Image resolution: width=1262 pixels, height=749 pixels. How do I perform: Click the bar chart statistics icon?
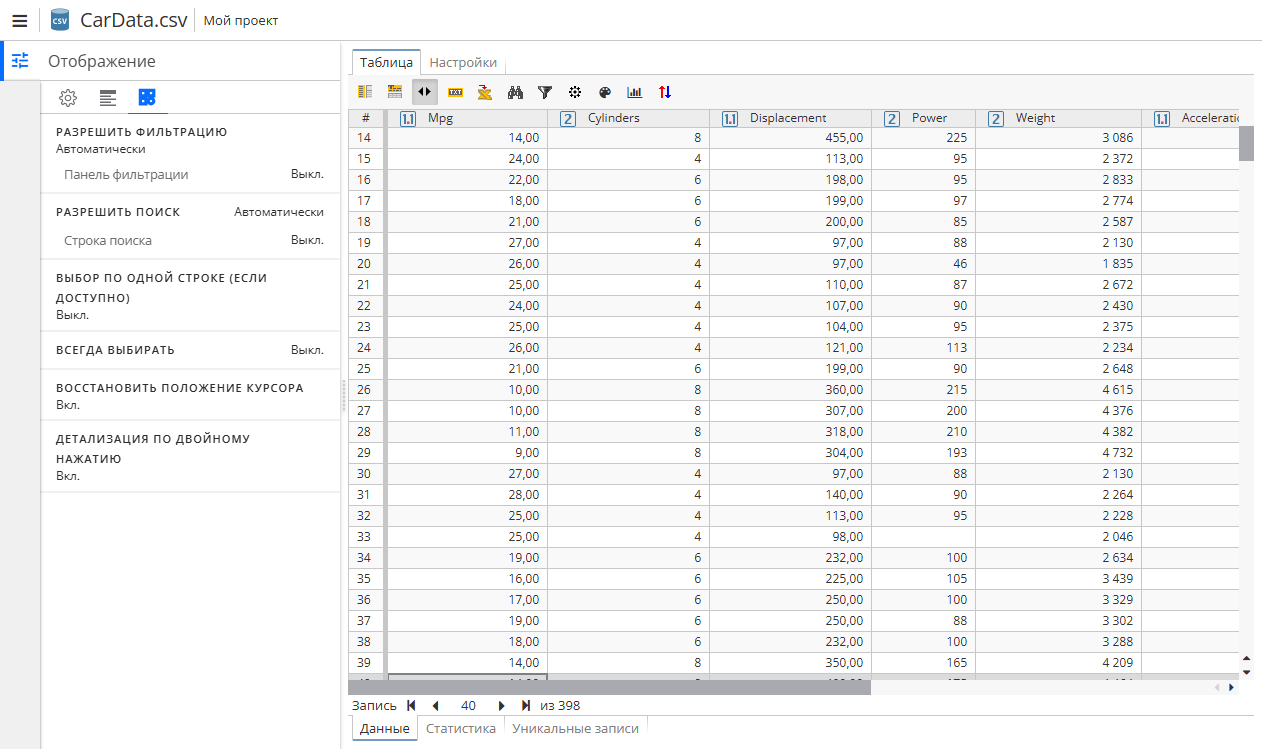pyautogui.click(x=634, y=92)
